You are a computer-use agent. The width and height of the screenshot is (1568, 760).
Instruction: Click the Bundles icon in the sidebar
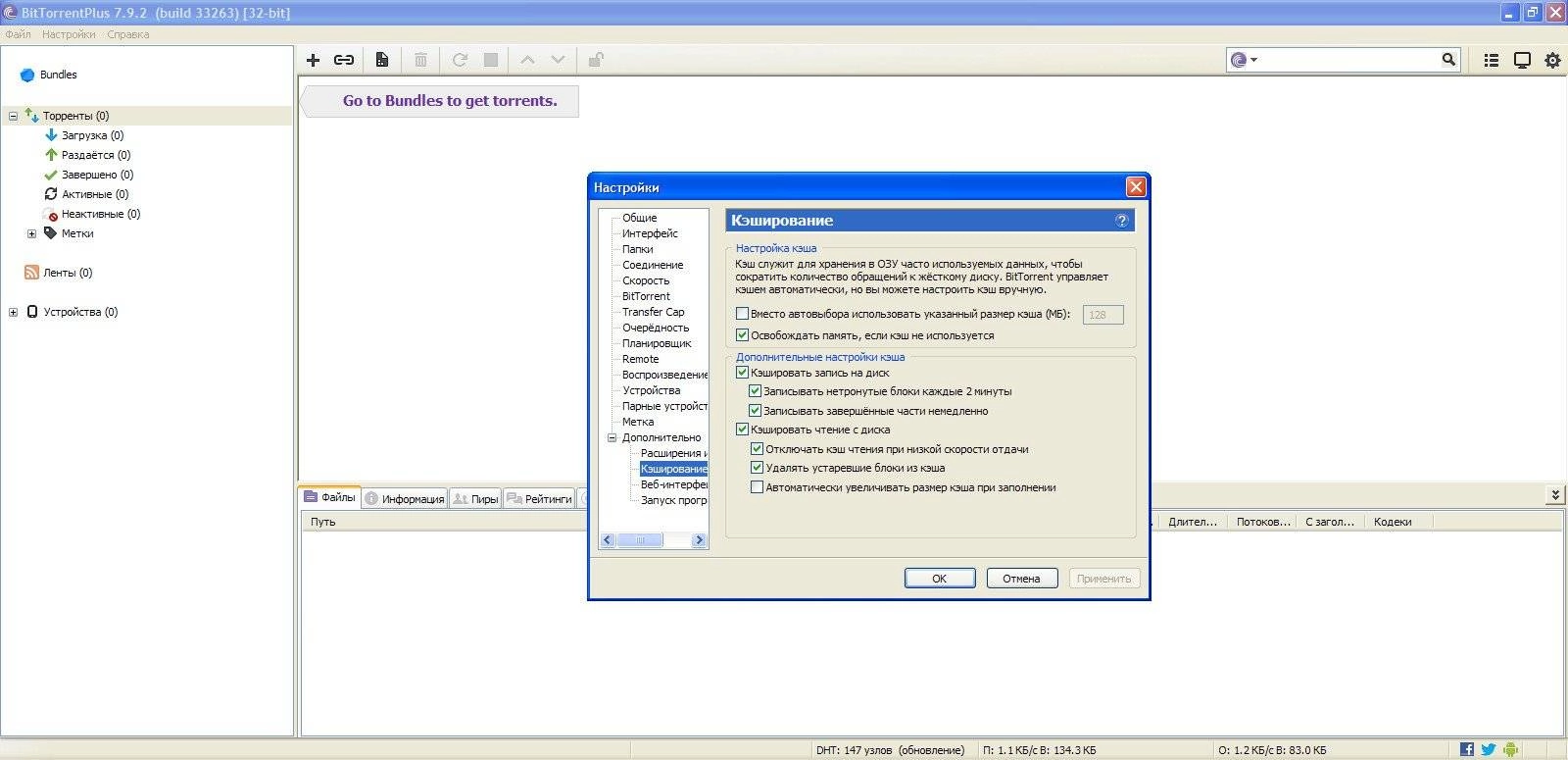click(x=27, y=75)
